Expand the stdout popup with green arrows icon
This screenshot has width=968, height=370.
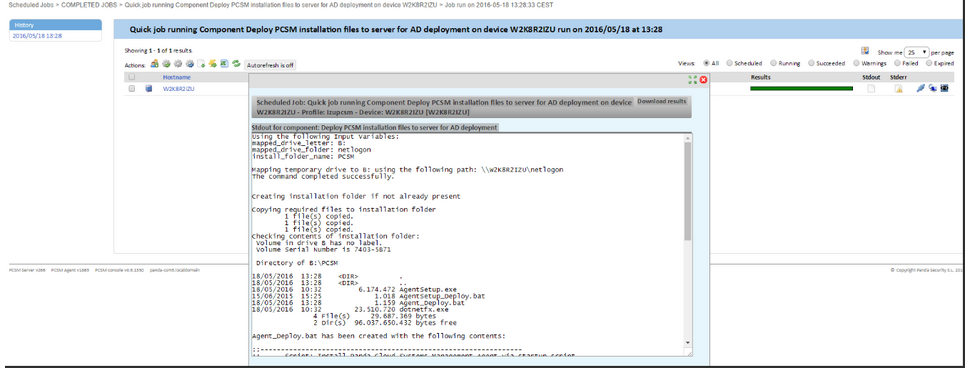pos(693,80)
